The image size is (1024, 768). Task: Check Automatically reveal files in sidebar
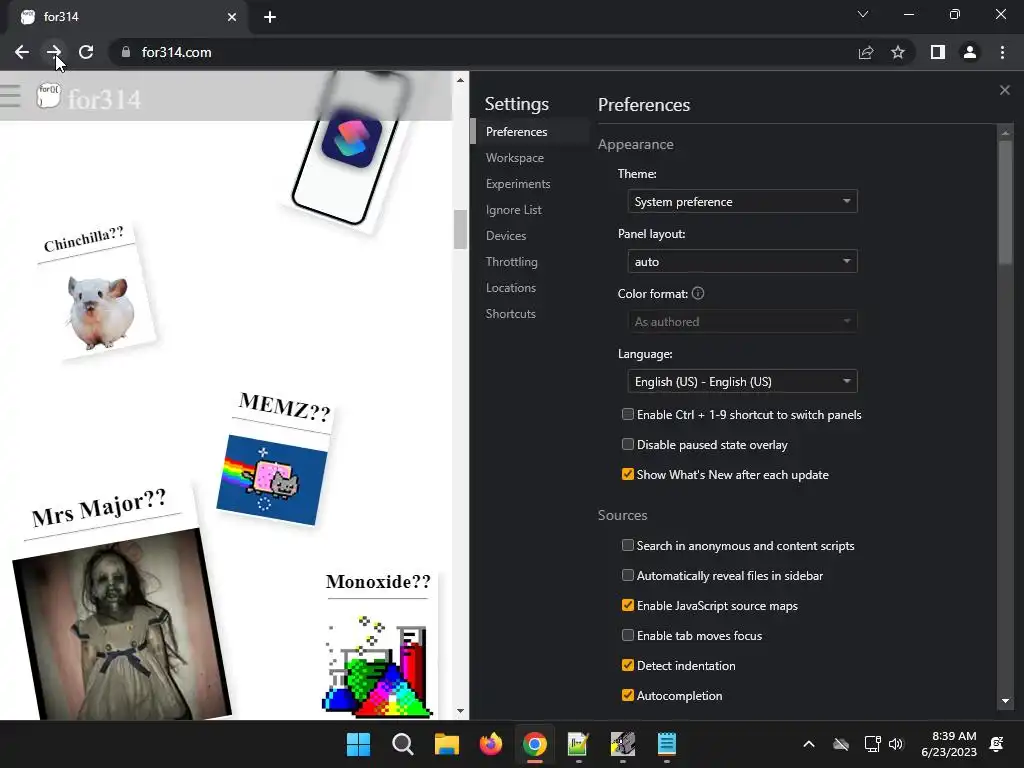(628, 575)
